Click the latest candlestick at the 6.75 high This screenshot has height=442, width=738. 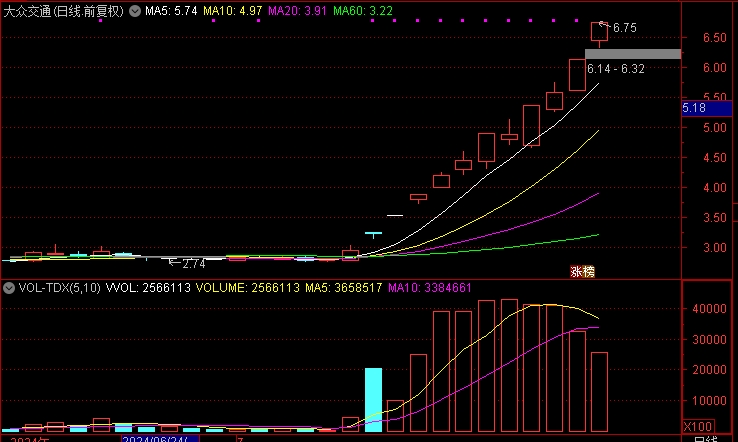[599, 34]
